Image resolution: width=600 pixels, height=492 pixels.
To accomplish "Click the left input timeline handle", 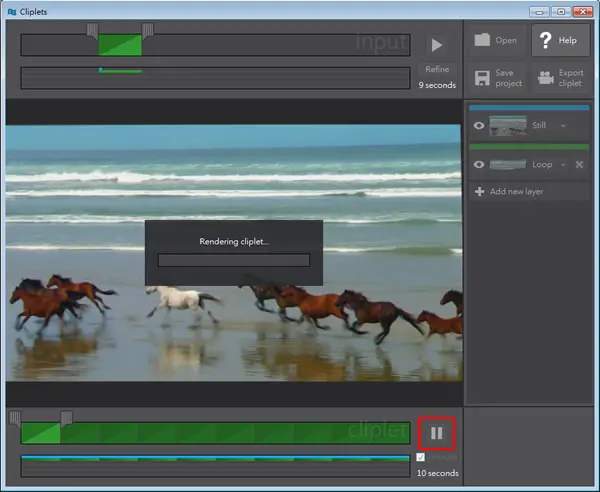I will coord(92,31).
